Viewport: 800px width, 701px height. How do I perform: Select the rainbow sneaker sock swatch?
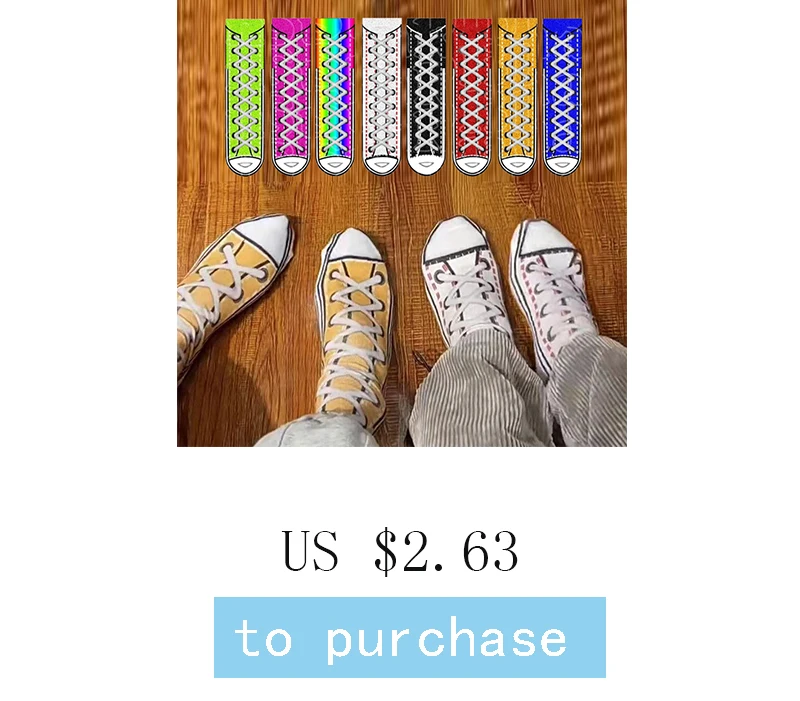335,97
